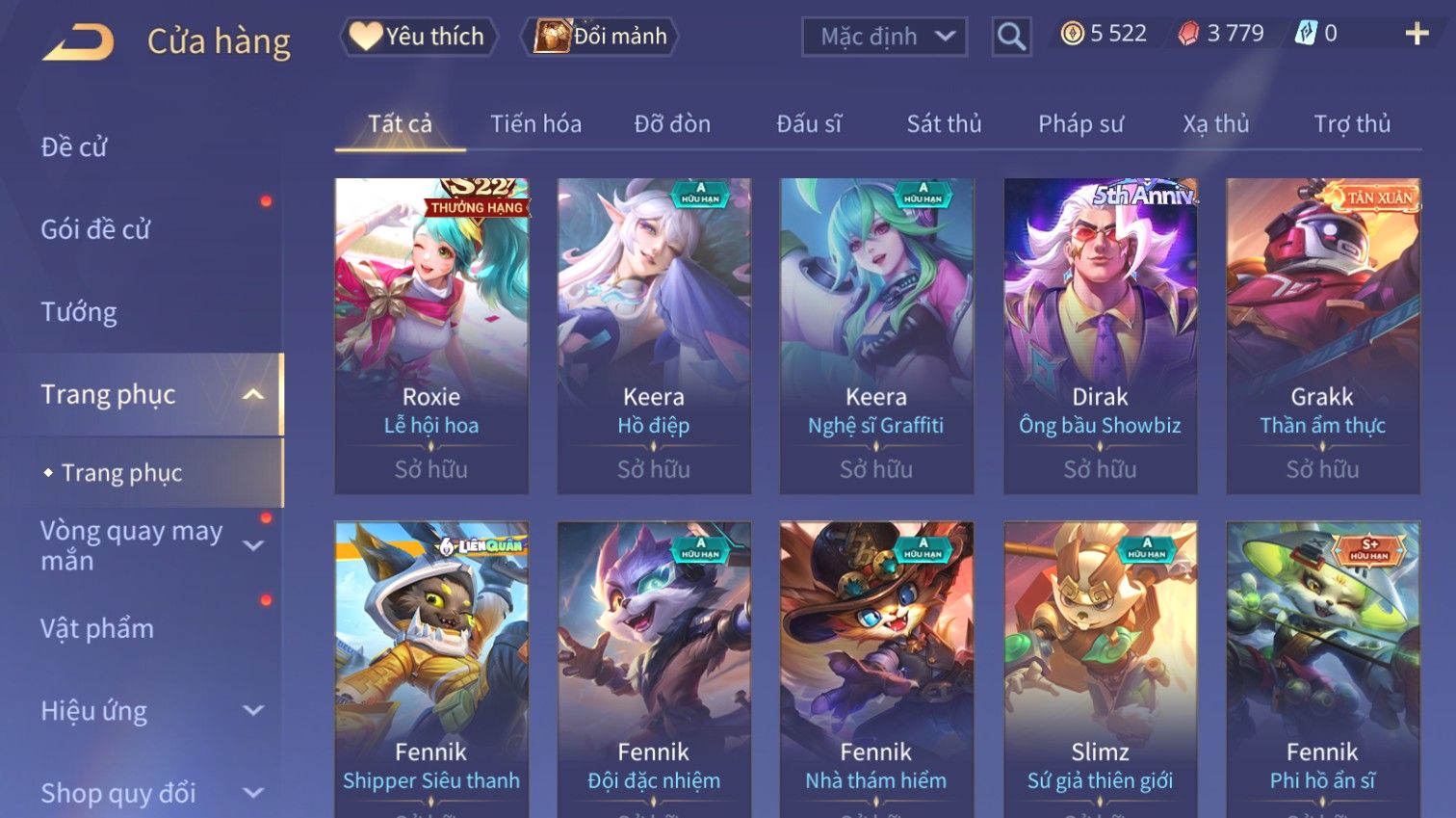Open the Tướng sidebar menu
1456x818 pixels.
[x=79, y=312]
